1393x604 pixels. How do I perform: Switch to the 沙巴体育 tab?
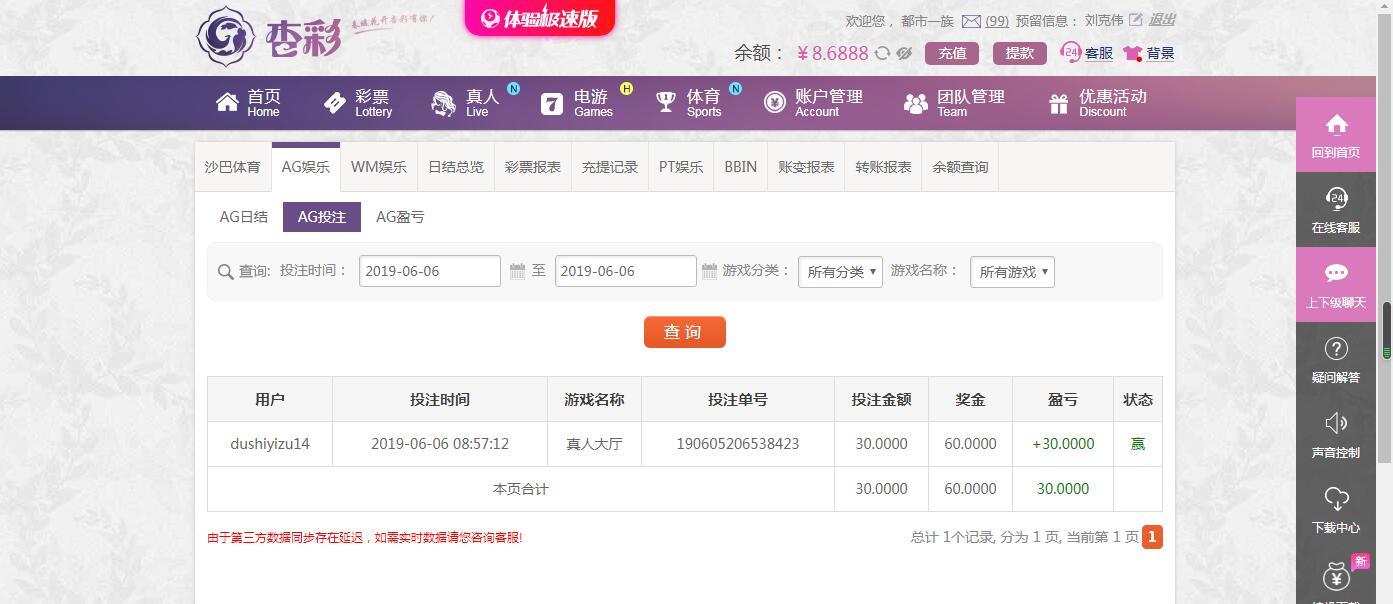click(233, 167)
